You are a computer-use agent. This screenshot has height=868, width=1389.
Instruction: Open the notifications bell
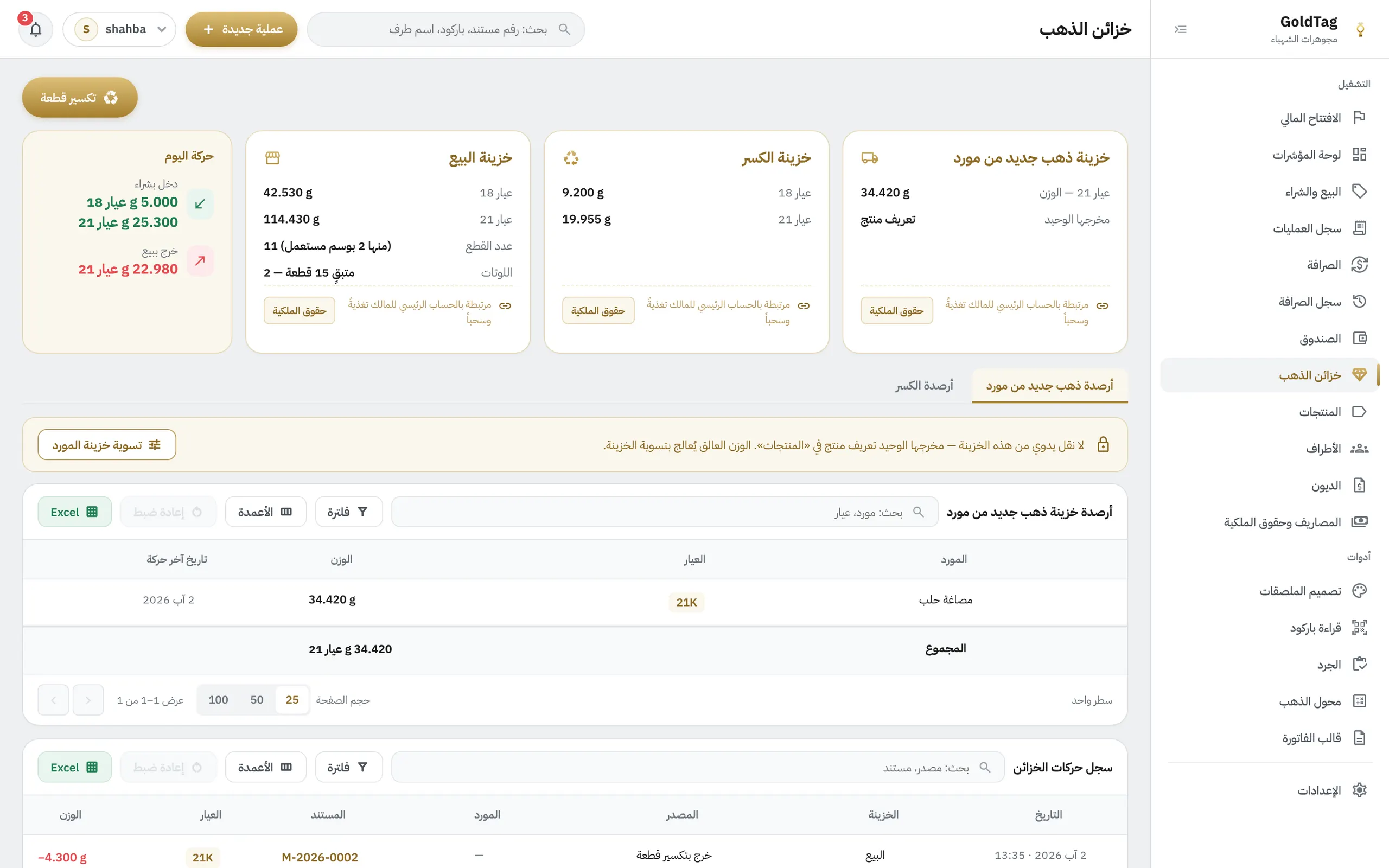[x=36, y=29]
